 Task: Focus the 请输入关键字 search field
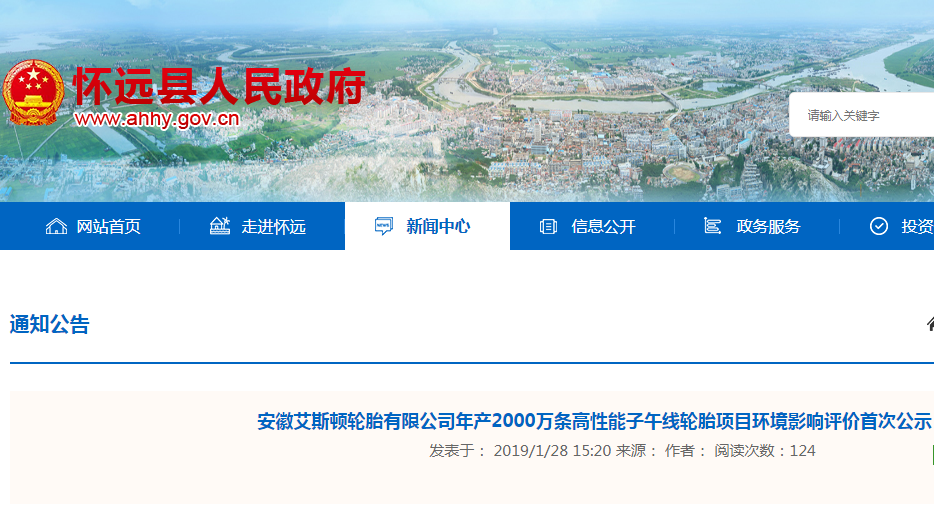[x=861, y=115]
